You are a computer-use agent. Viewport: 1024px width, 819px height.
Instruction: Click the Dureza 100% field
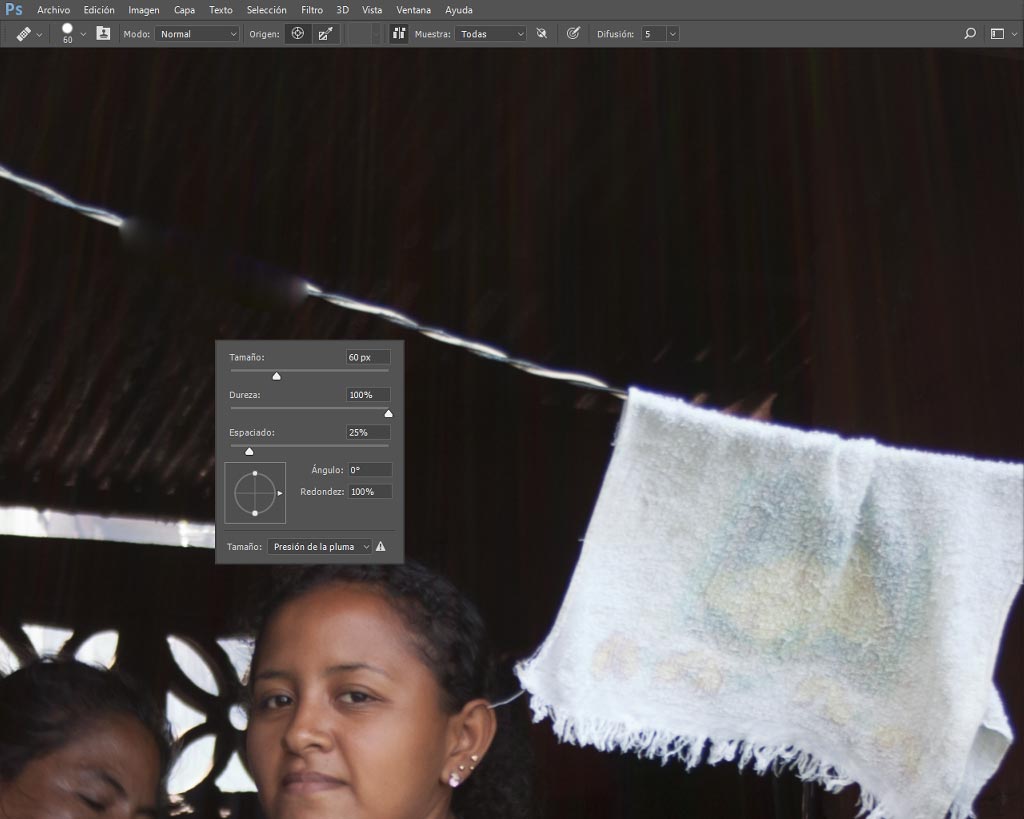click(x=368, y=394)
